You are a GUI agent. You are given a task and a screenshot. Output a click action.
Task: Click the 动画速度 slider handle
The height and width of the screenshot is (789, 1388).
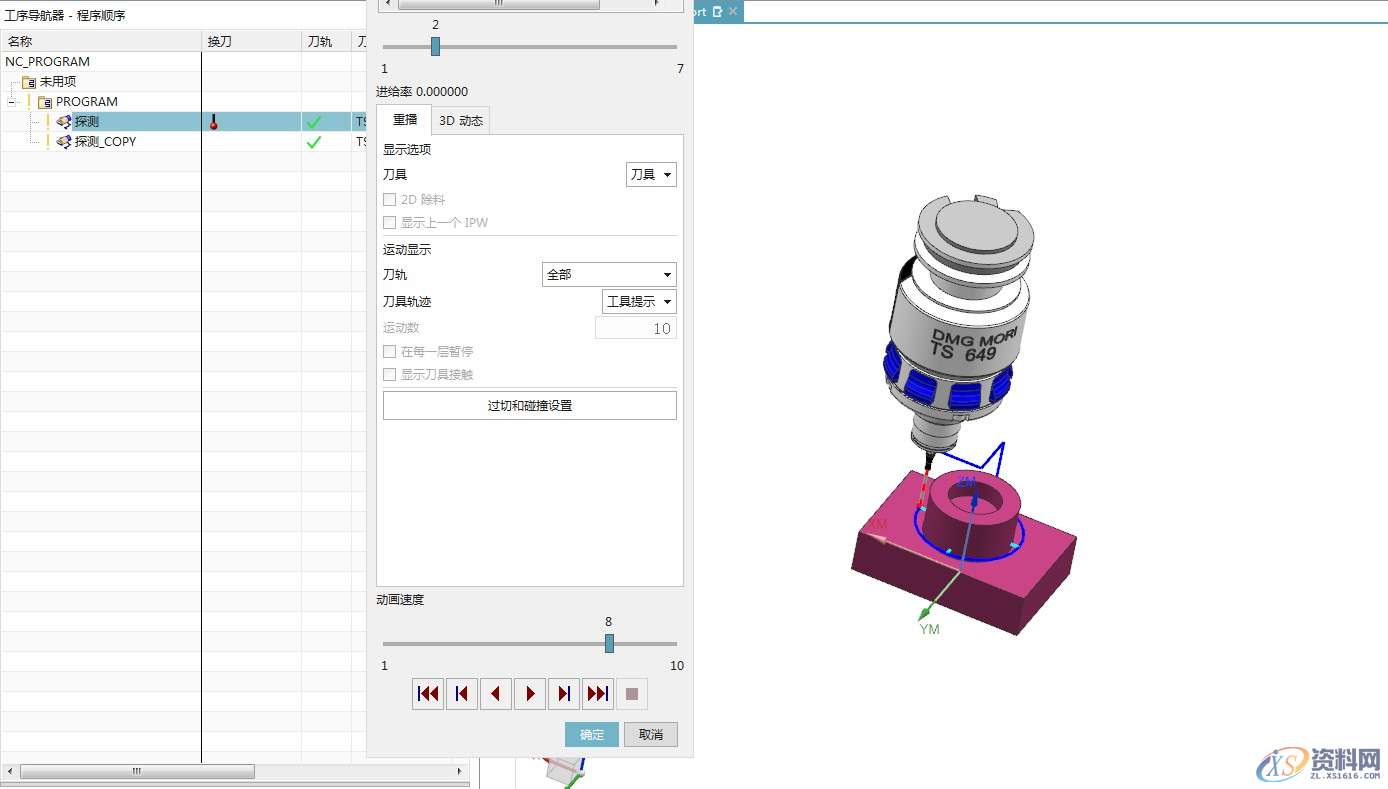pyautogui.click(x=609, y=644)
